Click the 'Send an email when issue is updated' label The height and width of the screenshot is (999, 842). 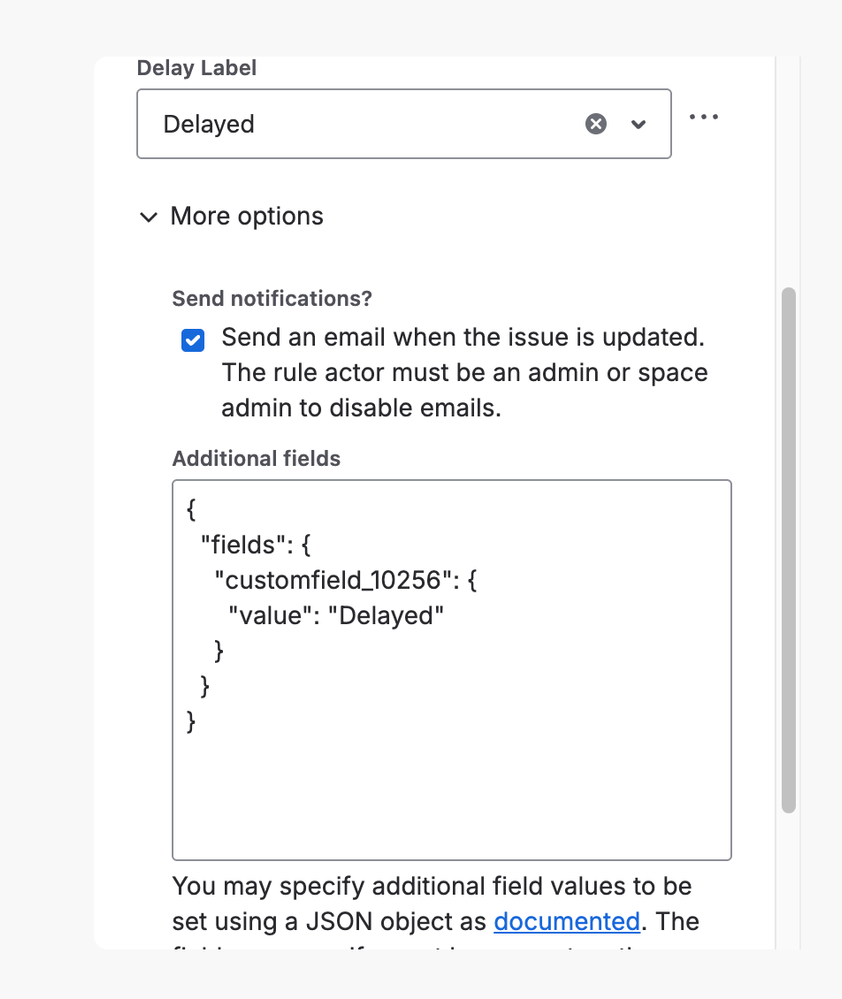coord(463,338)
